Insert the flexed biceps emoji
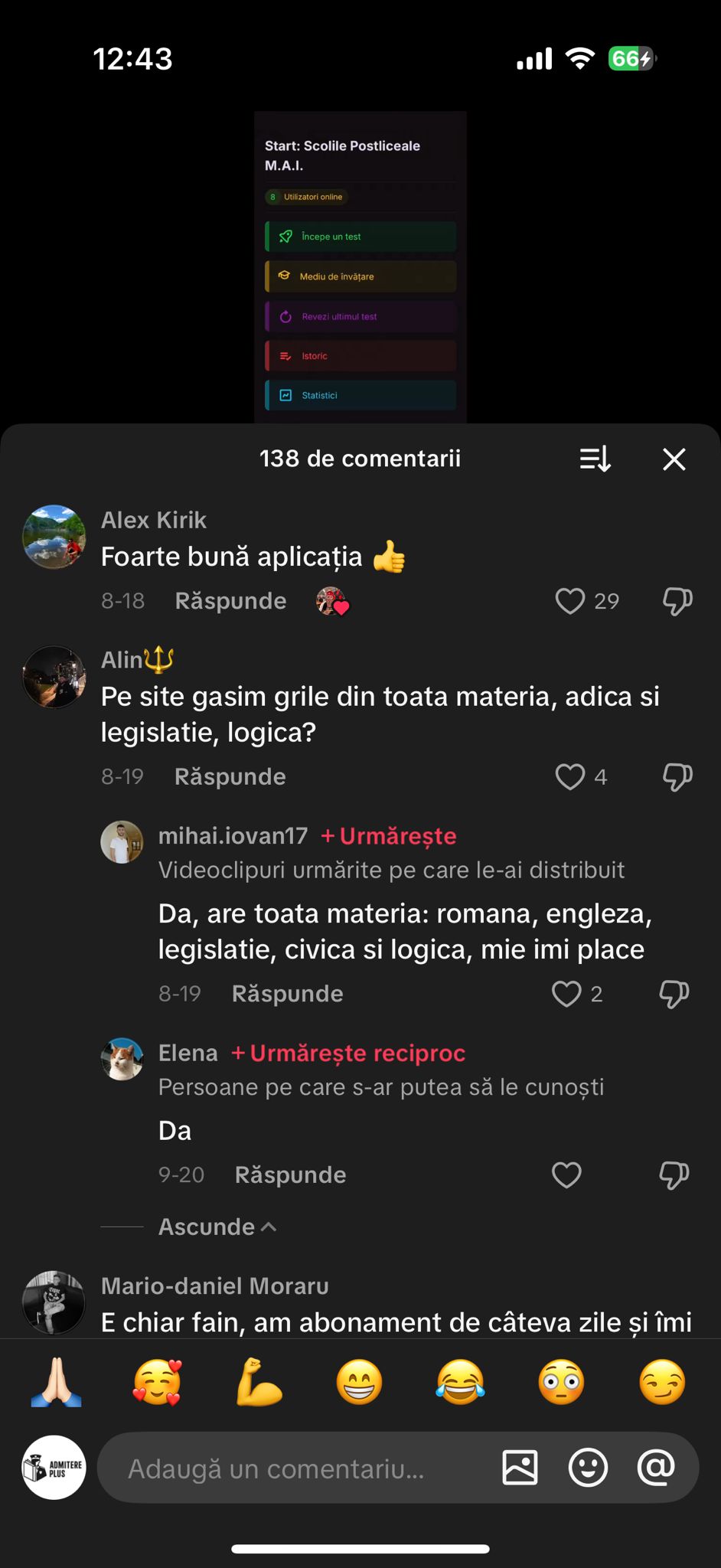Image resolution: width=721 pixels, height=1568 pixels. 259,1383
